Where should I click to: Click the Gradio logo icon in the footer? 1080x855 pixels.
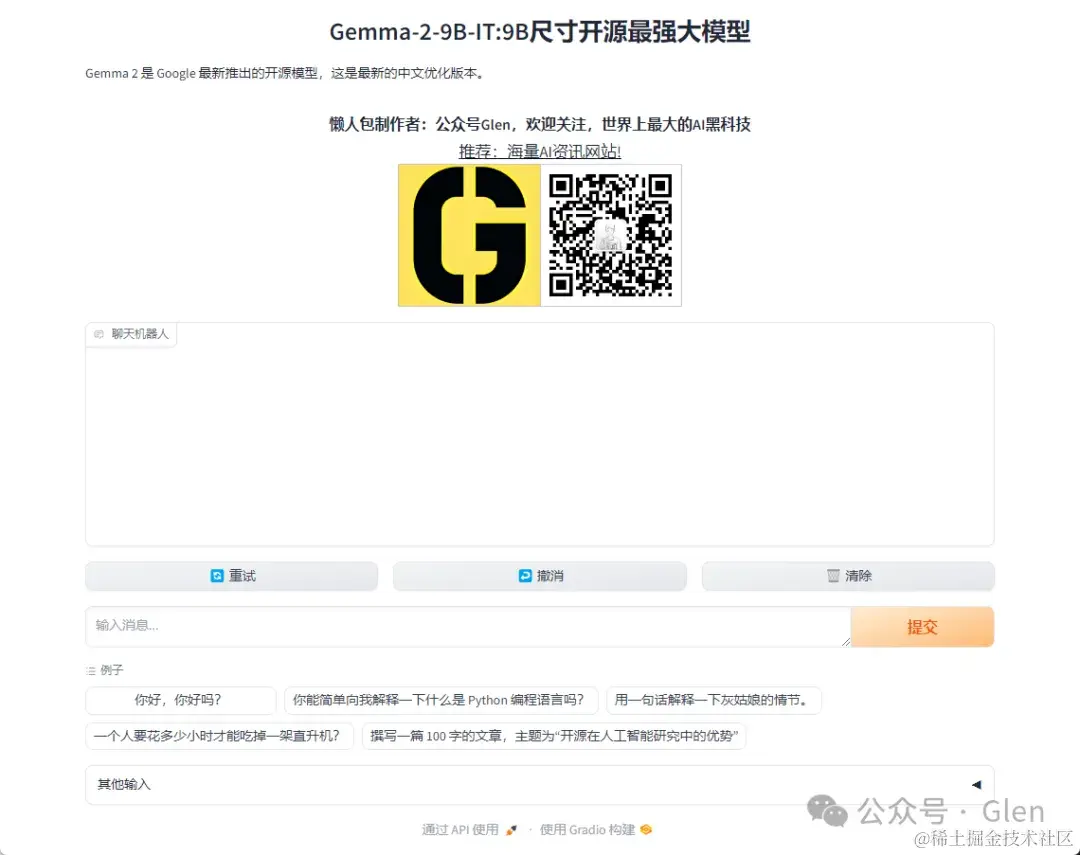645,830
